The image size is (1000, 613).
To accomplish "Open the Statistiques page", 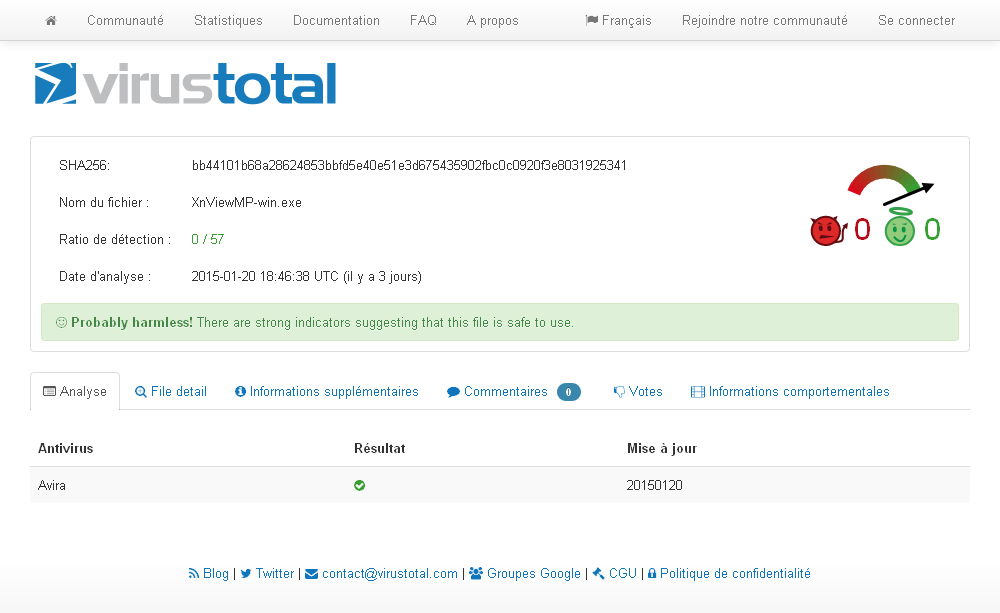I will (228, 20).
